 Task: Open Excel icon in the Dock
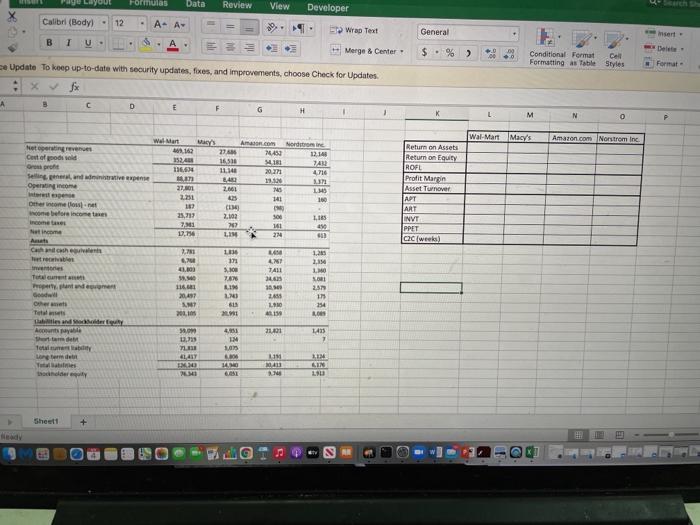532,452
